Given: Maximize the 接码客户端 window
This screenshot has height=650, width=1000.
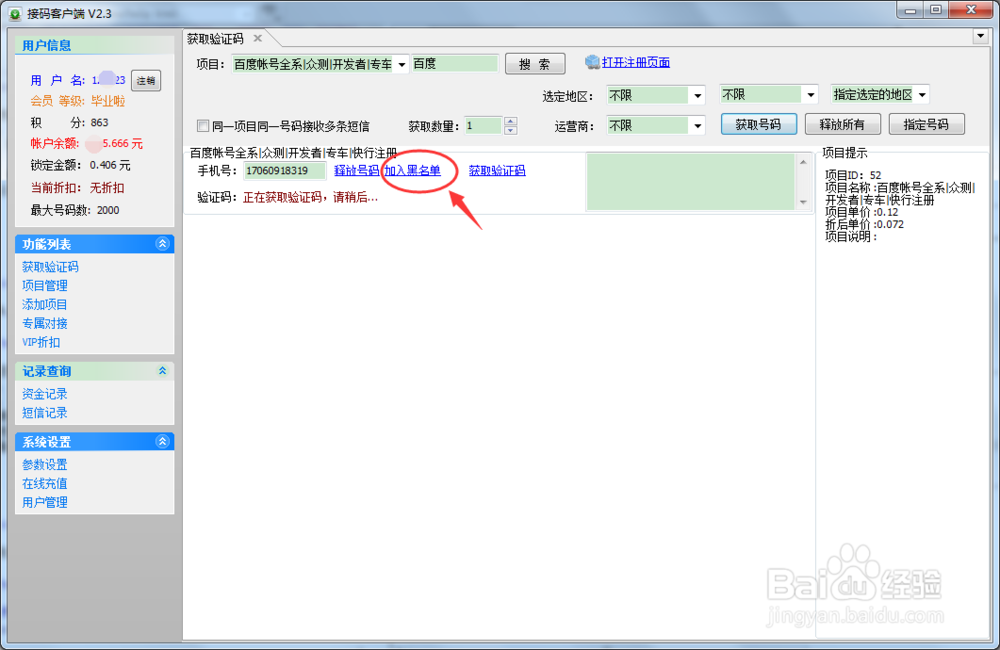Looking at the screenshot, I should (x=936, y=10).
